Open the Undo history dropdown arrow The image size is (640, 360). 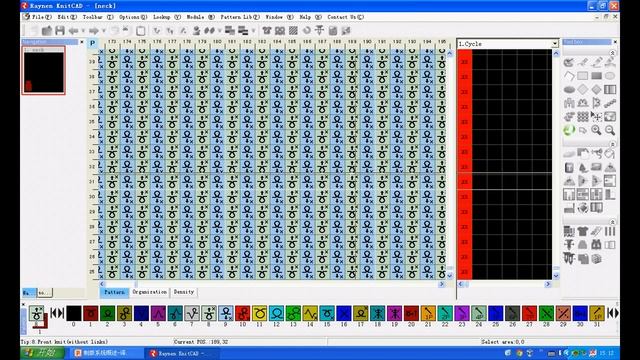(83, 31)
